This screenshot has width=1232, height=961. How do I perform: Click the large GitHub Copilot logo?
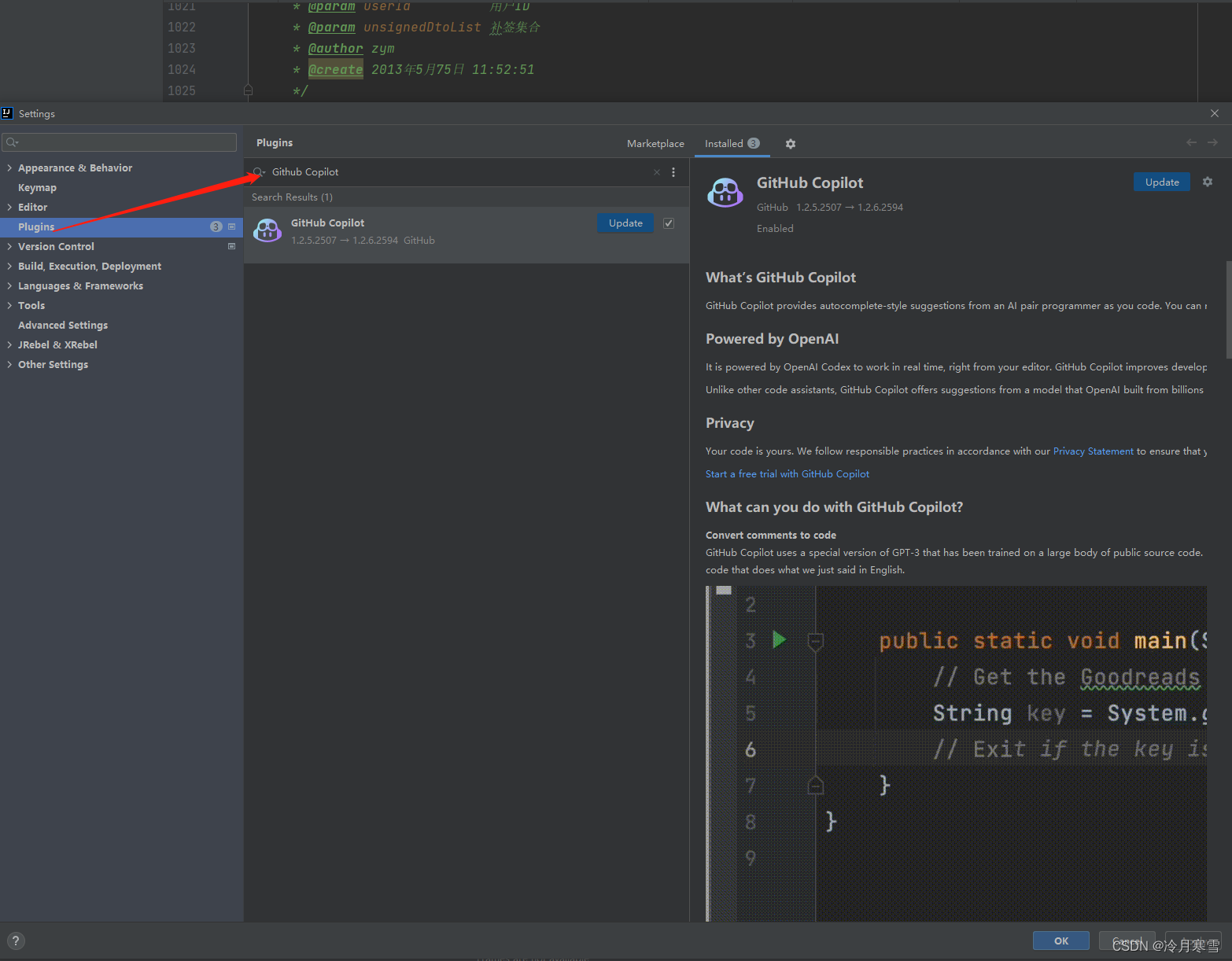725,192
